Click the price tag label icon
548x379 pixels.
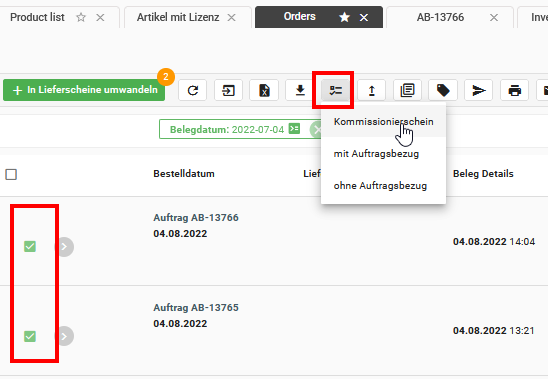[443, 91]
